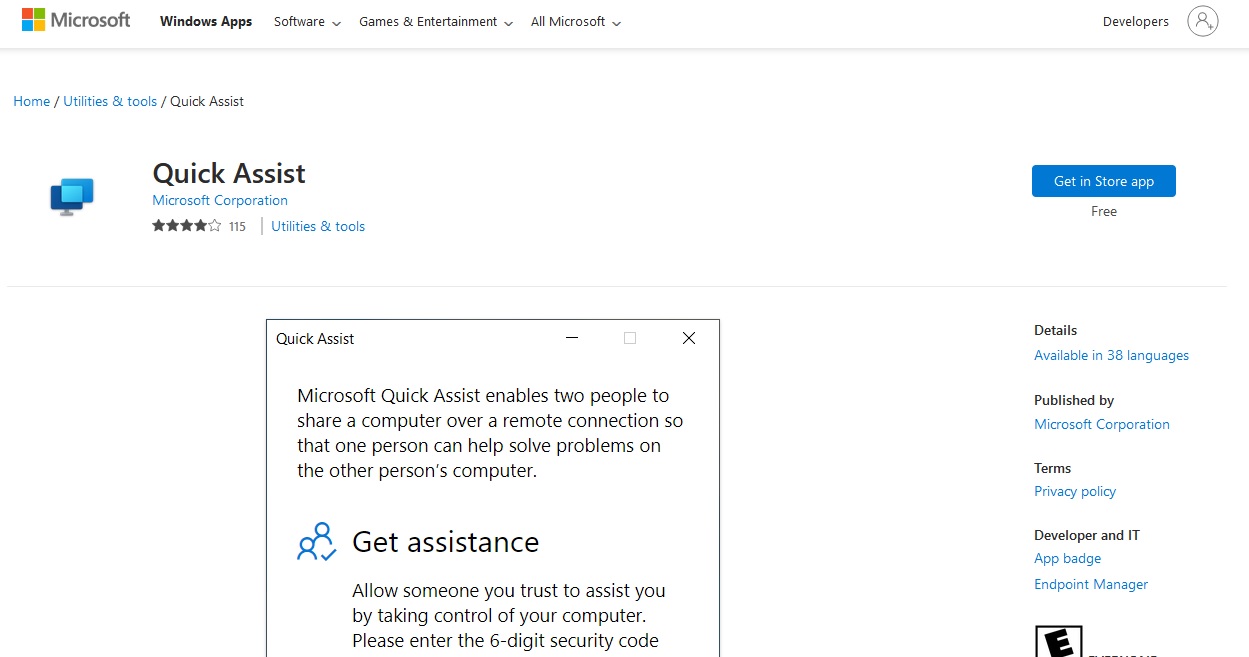Click the Get in Store app button
Screen dimensions: 1249x657
click(1103, 181)
